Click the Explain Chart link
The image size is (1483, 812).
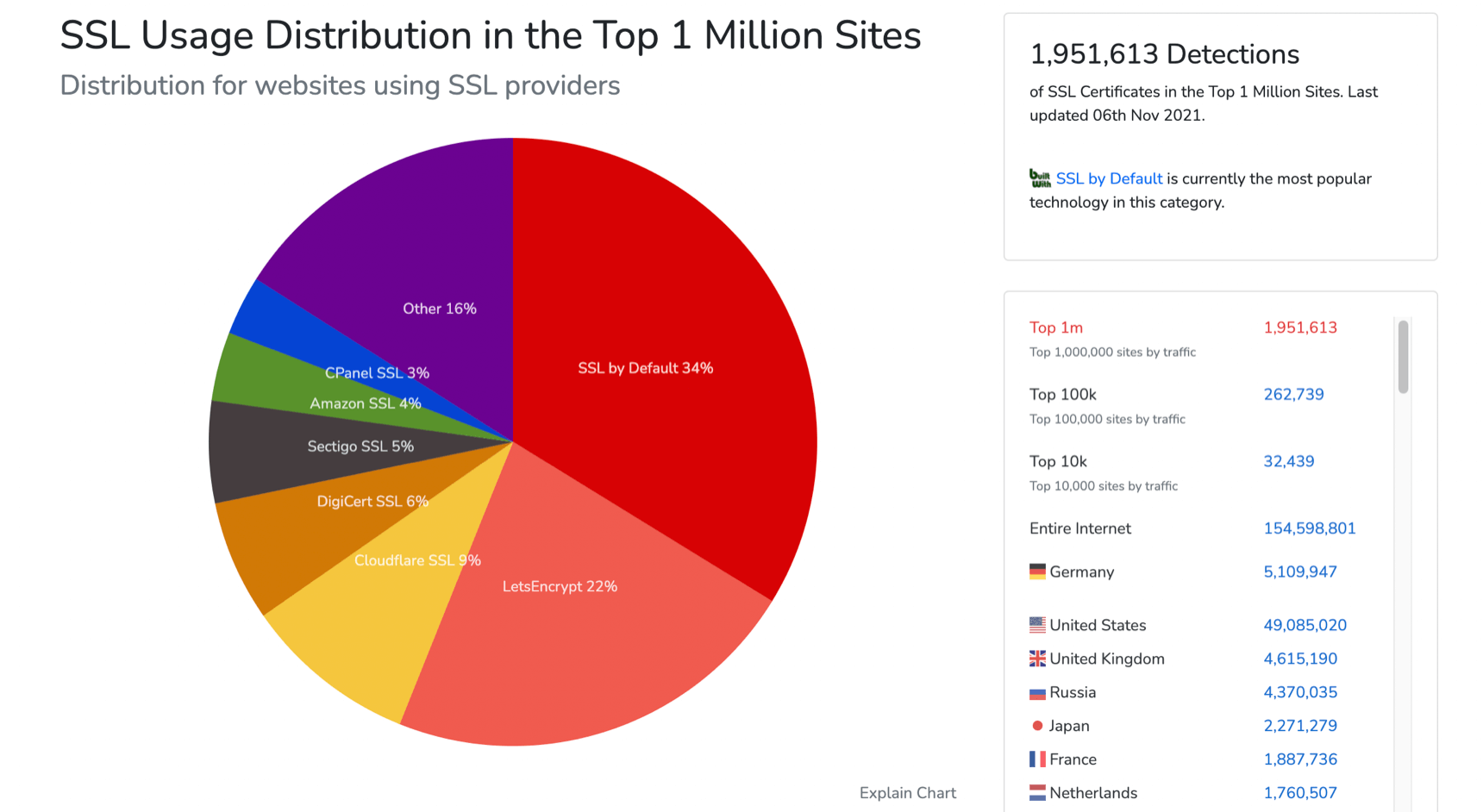click(907, 793)
